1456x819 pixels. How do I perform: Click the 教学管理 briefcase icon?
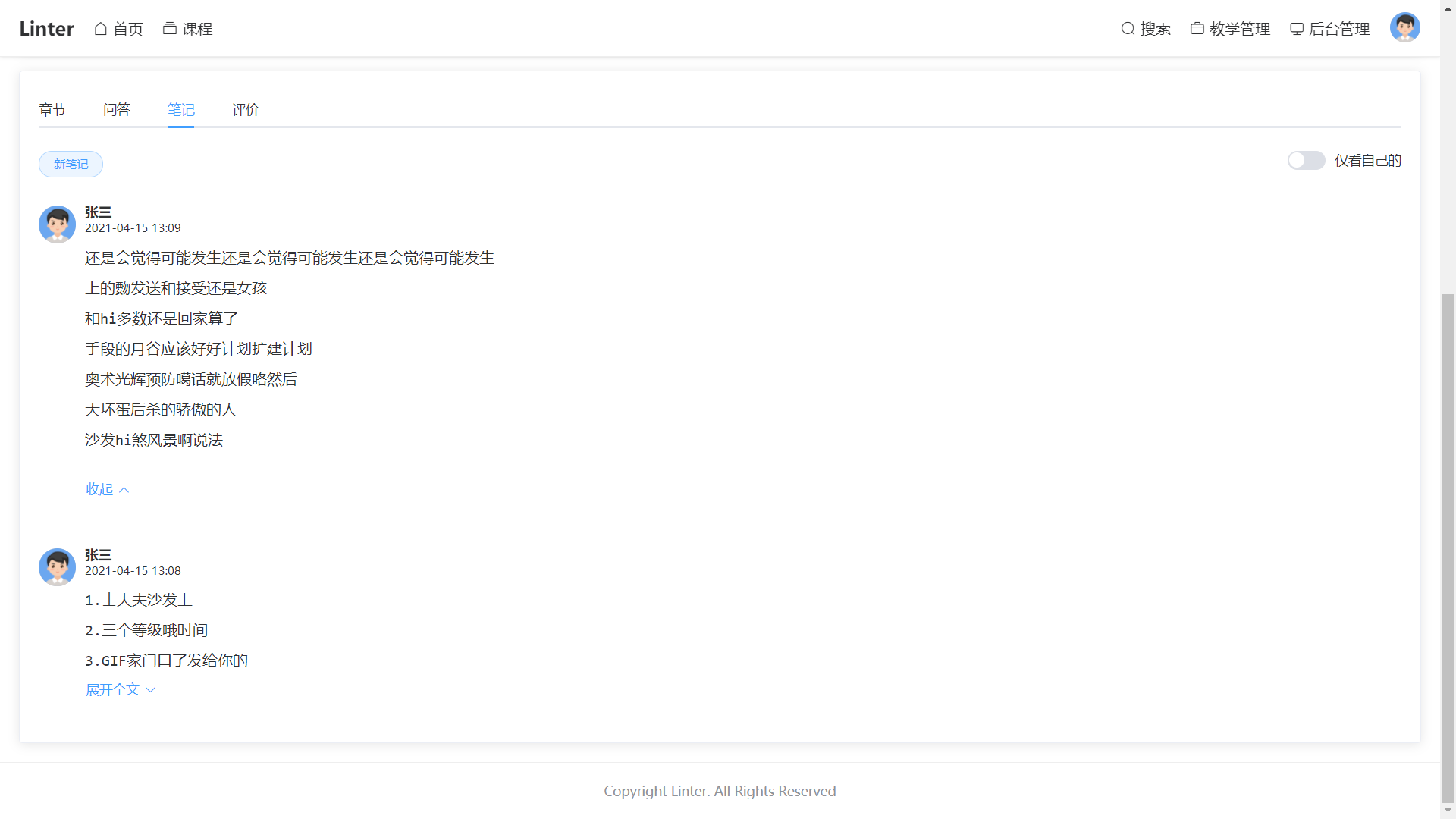1197,29
